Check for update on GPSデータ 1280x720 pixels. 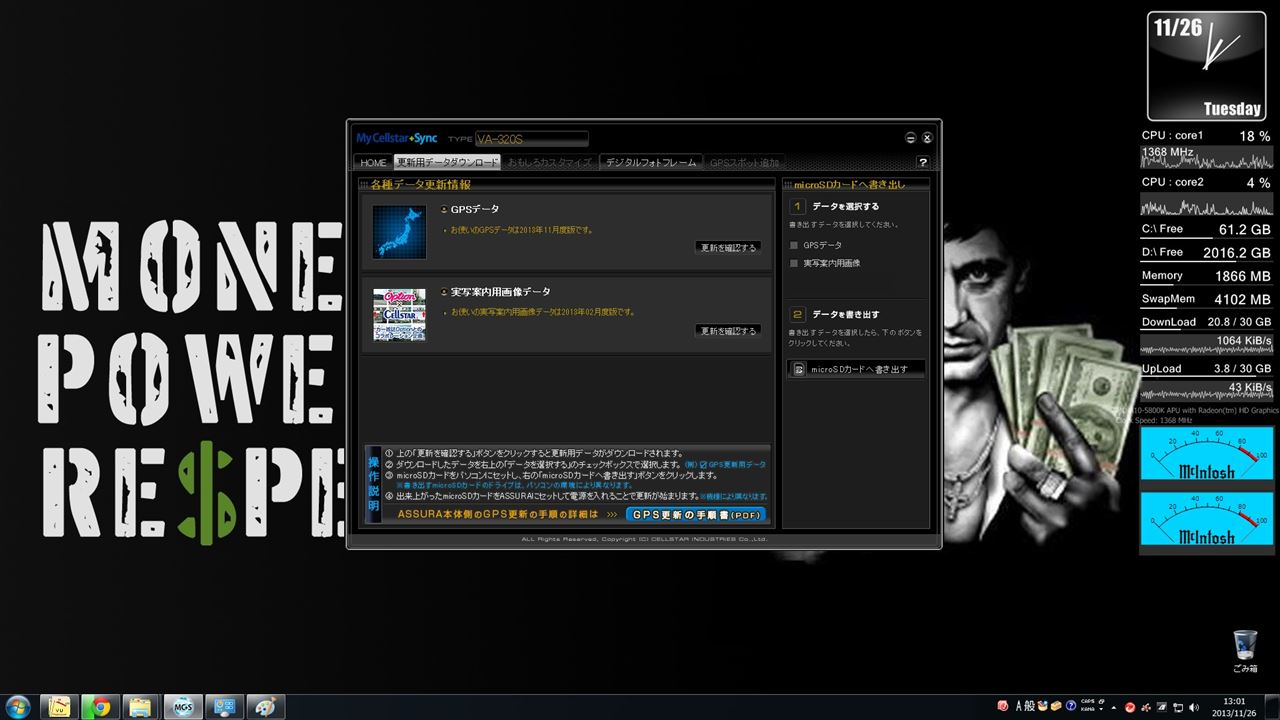tap(728, 247)
